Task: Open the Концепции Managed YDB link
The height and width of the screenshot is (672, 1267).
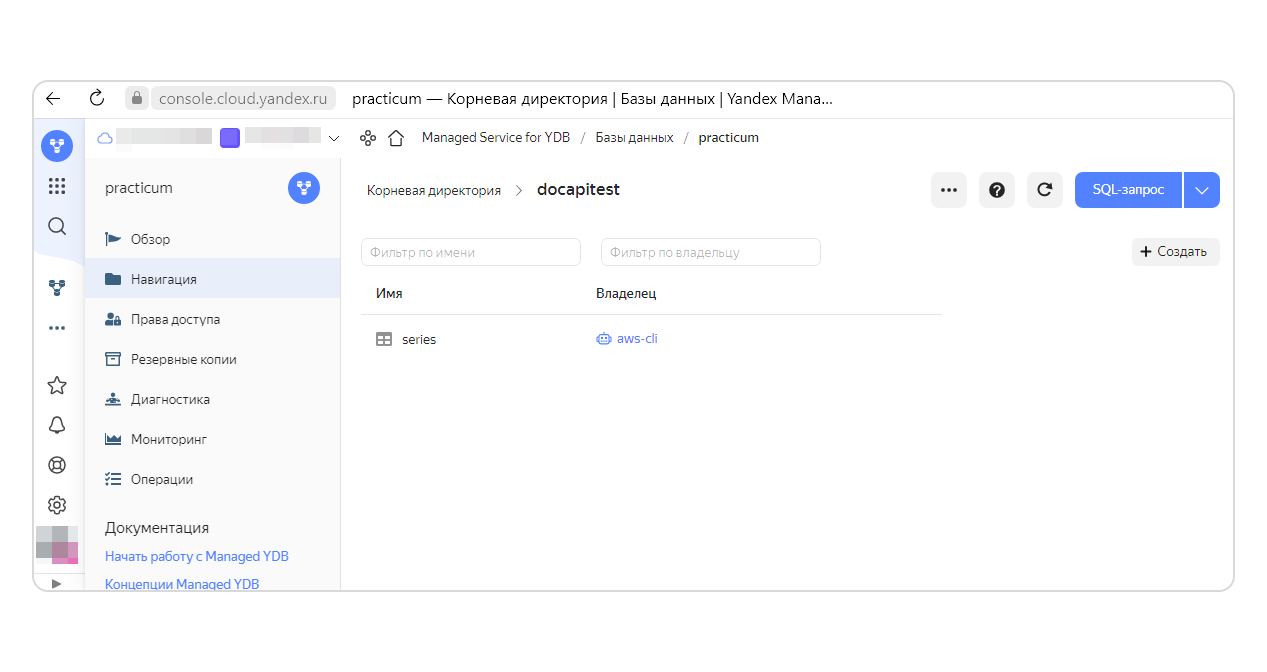Action: pyautogui.click(x=182, y=583)
